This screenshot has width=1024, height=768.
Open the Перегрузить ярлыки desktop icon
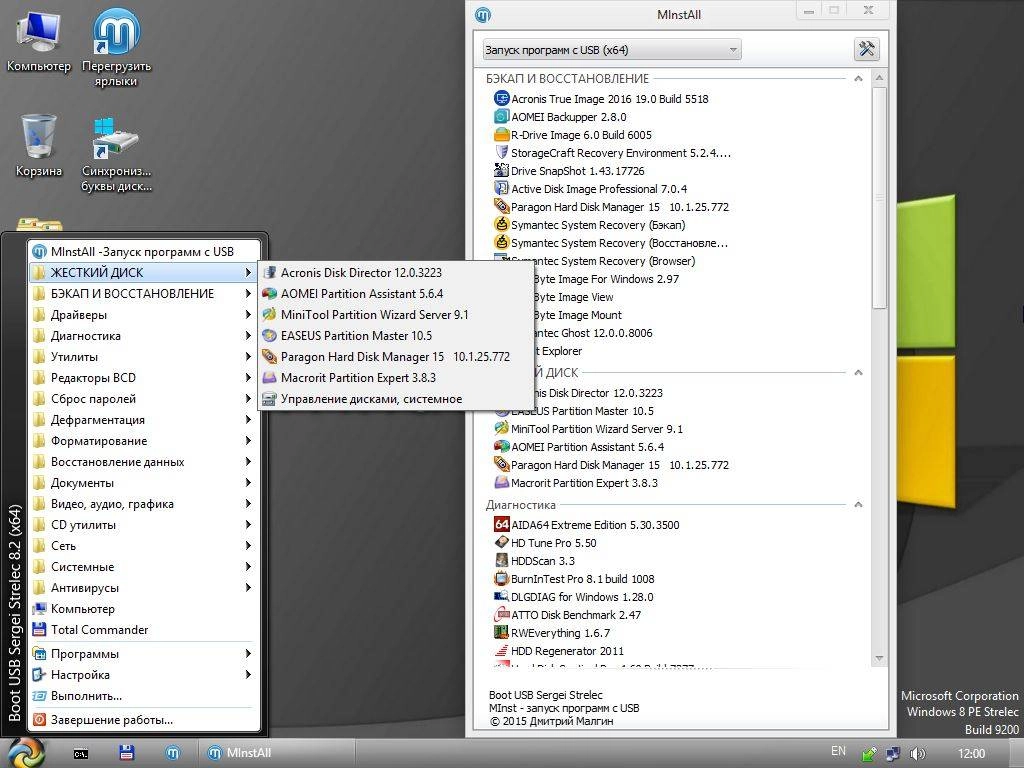coord(116,47)
